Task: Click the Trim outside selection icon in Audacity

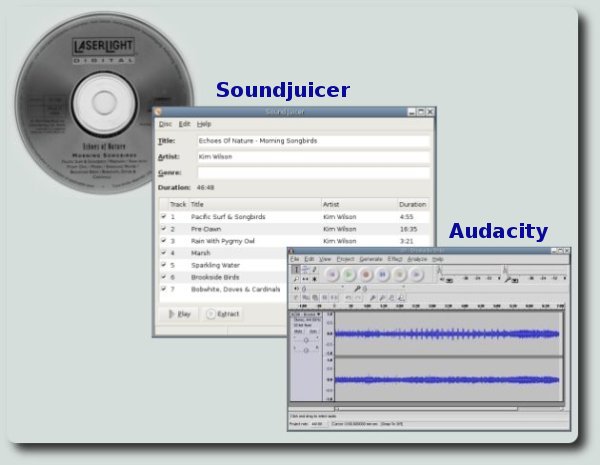Action: 324,298
